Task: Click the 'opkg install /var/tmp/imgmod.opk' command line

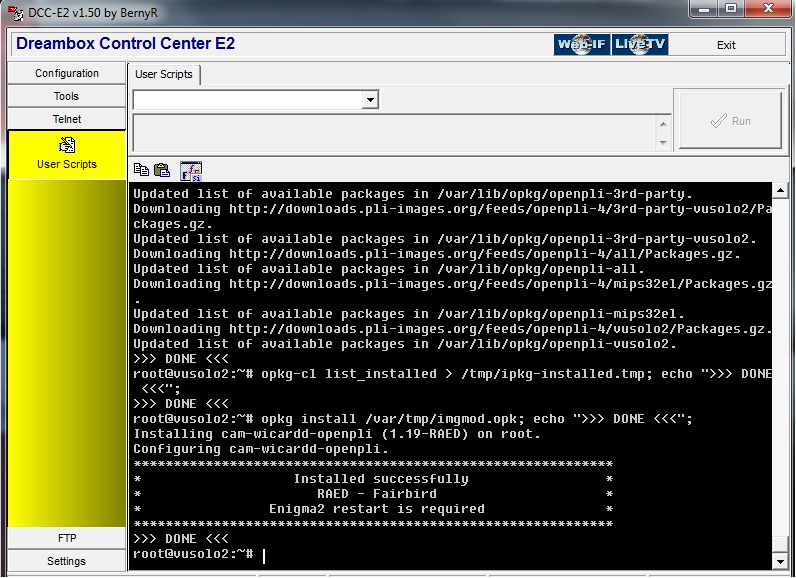Action: tap(413, 419)
